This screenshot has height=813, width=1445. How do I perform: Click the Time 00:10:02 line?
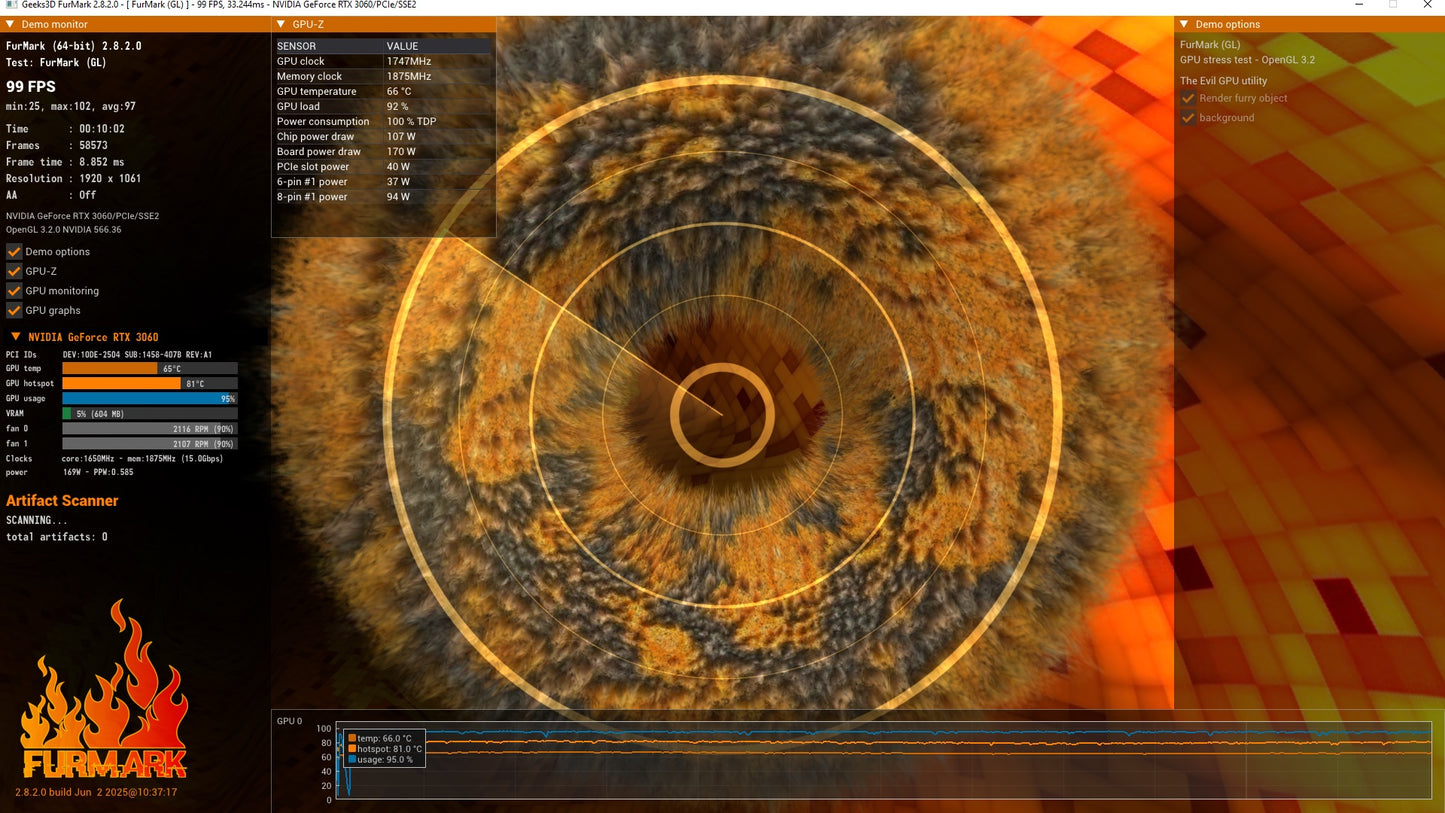click(x=65, y=129)
